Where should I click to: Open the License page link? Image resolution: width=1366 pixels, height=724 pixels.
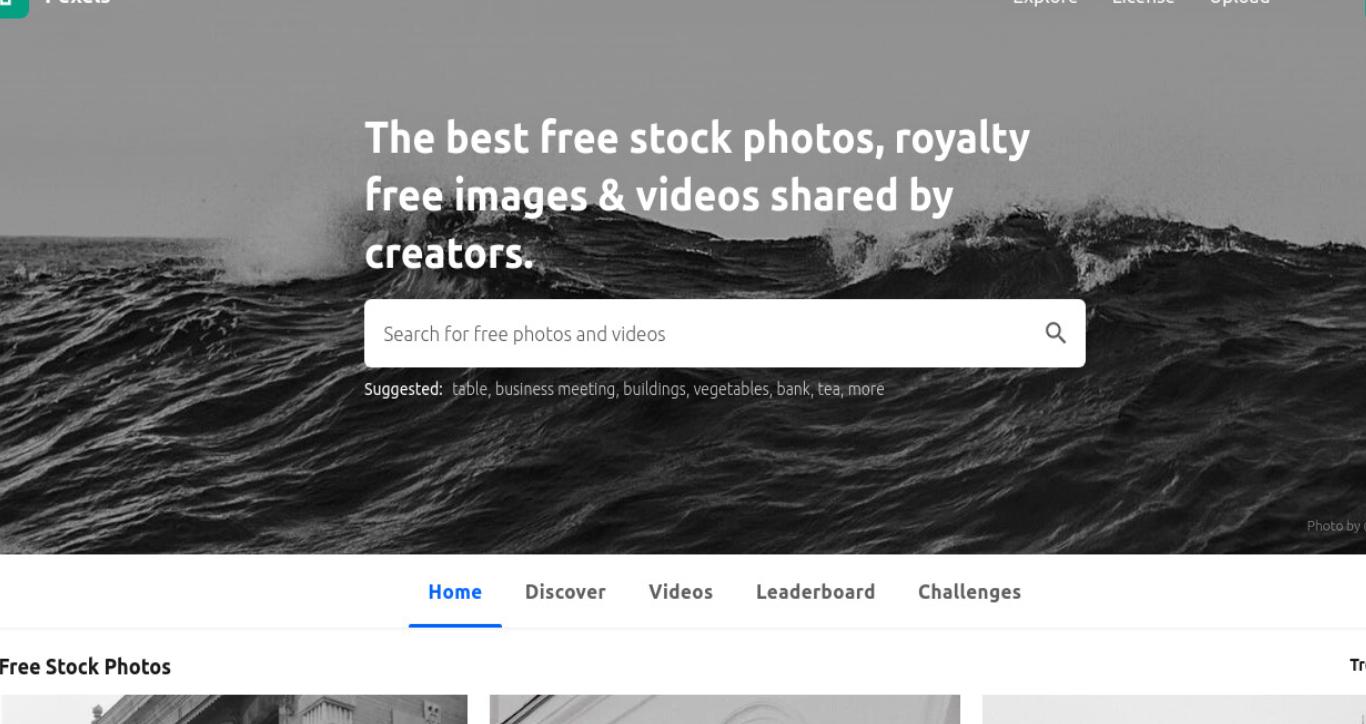1143,3
